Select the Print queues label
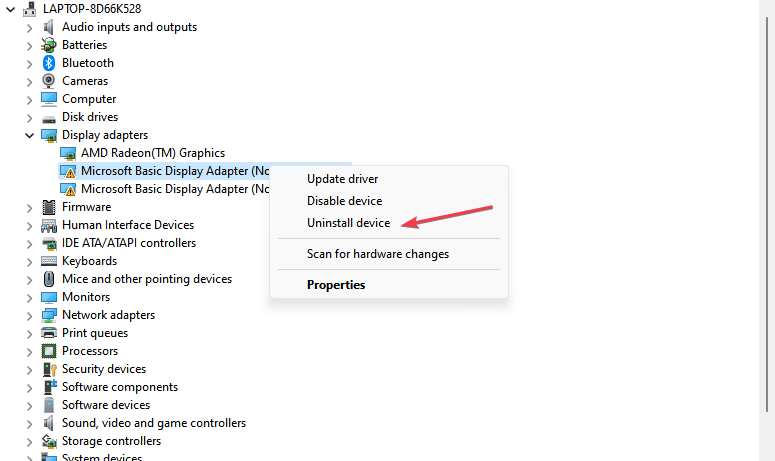Screen dimensions: 775x461 95,333
